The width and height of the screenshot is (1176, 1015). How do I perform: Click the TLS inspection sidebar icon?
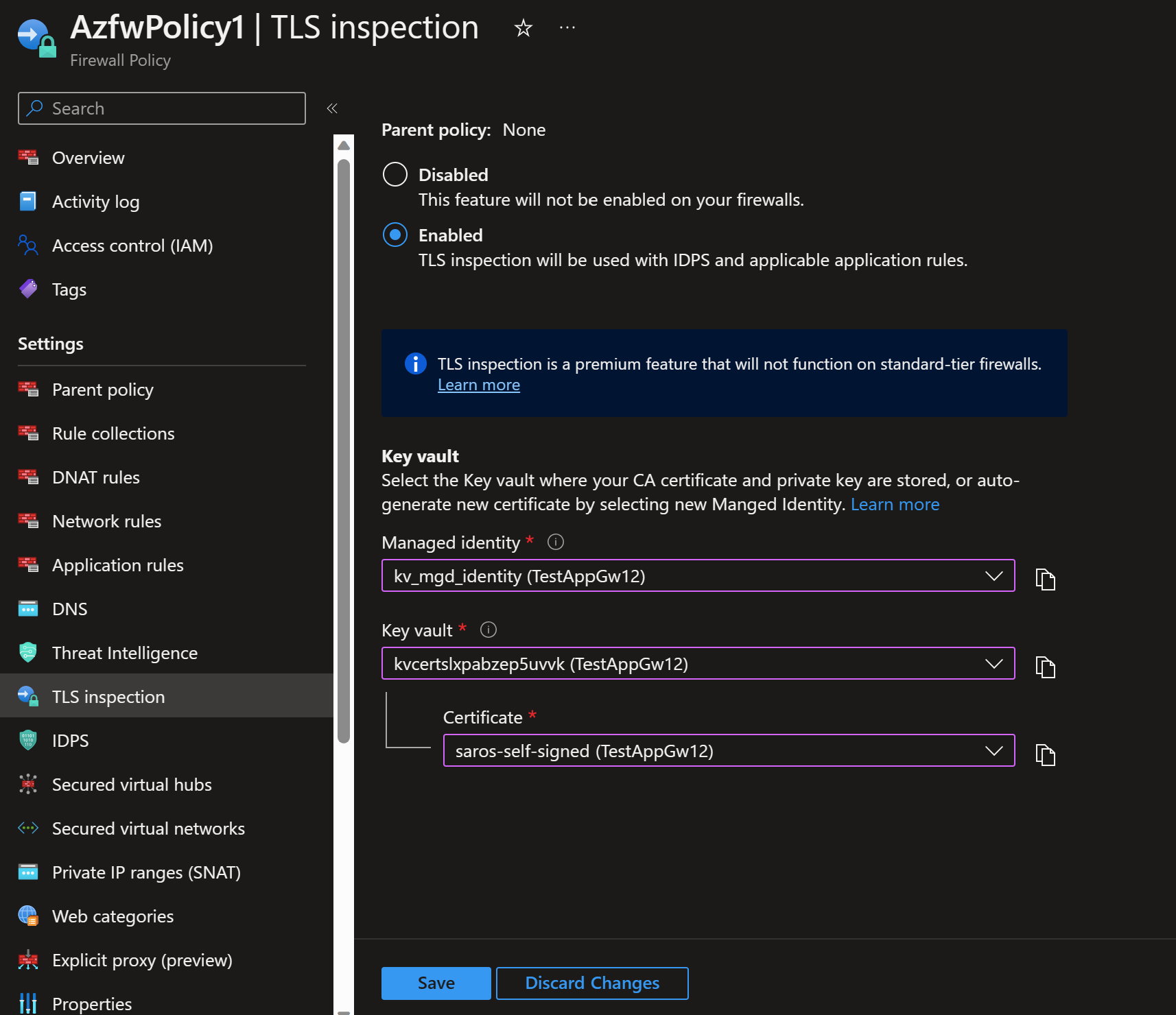click(28, 697)
